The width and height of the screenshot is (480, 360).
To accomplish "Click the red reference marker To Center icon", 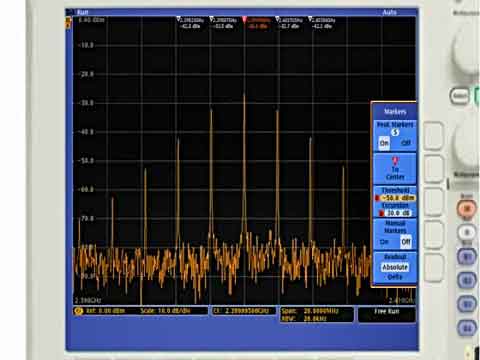I will [x=395, y=161].
